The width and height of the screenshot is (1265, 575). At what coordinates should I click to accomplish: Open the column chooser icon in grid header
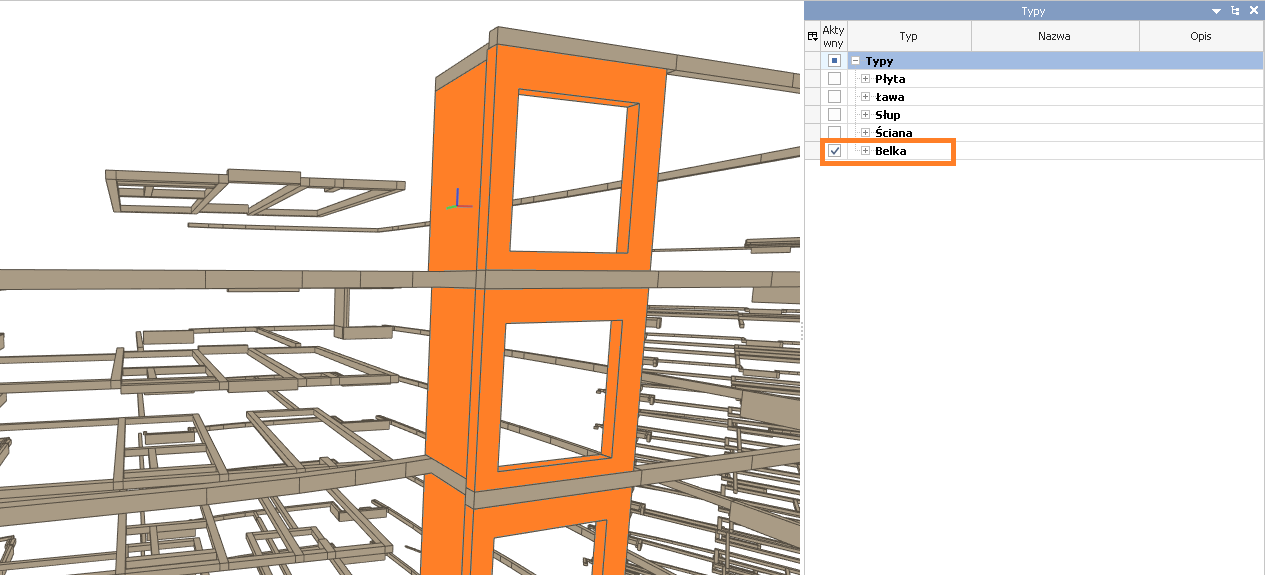[x=812, y=36]
